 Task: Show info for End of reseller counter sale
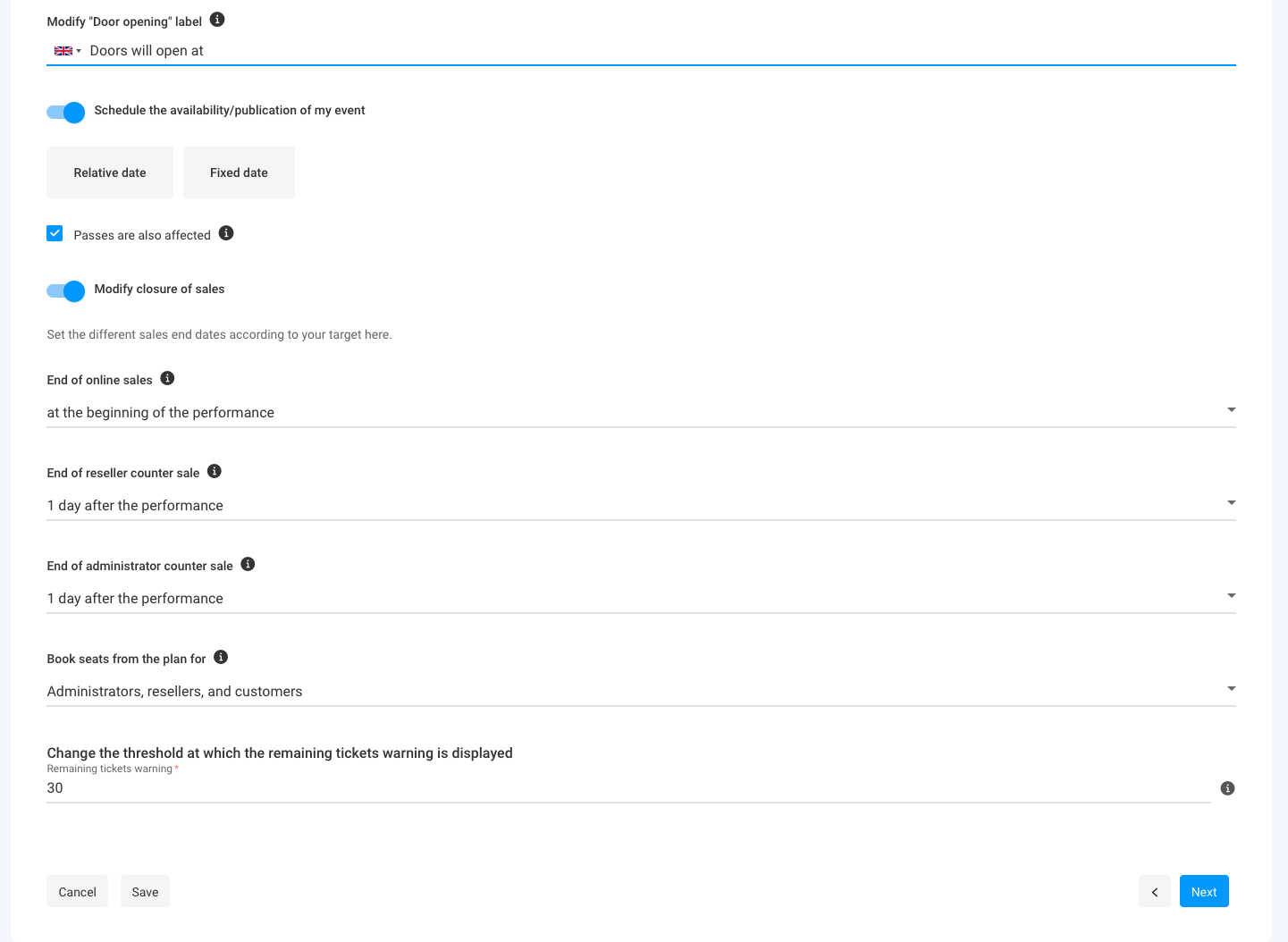point(215,472)
